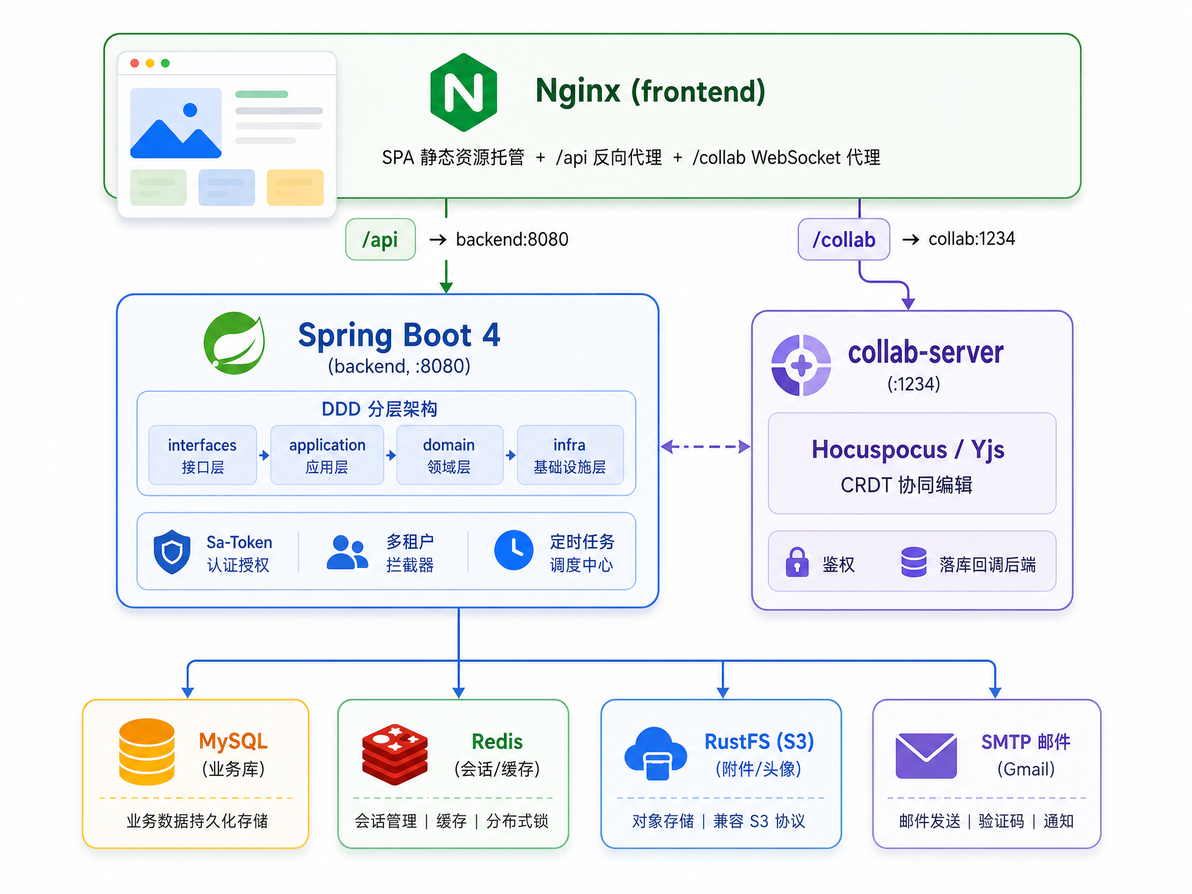
Task: Click the yellow dot in browser mockup
Action: tap(150, 63)
